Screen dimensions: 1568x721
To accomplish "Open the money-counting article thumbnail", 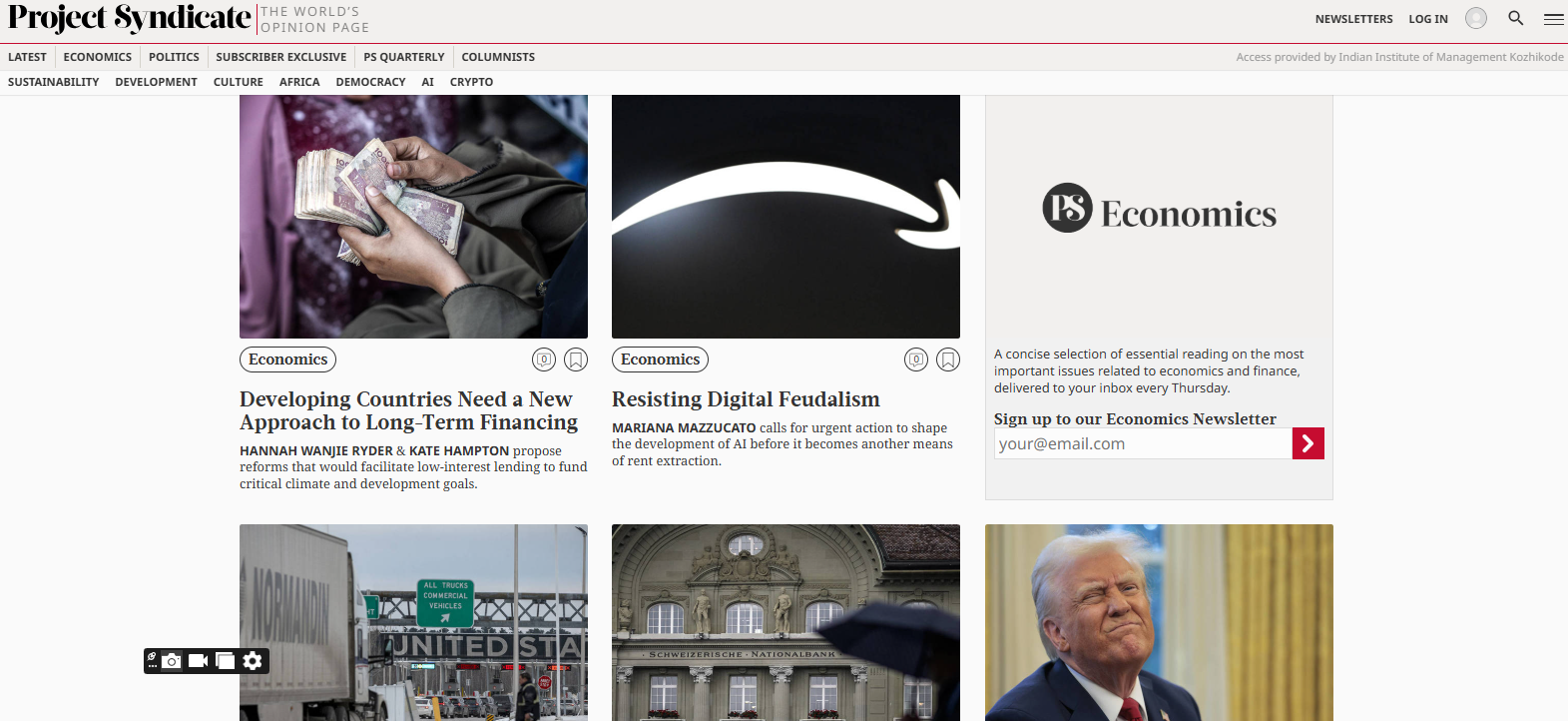I will (413, 217).
